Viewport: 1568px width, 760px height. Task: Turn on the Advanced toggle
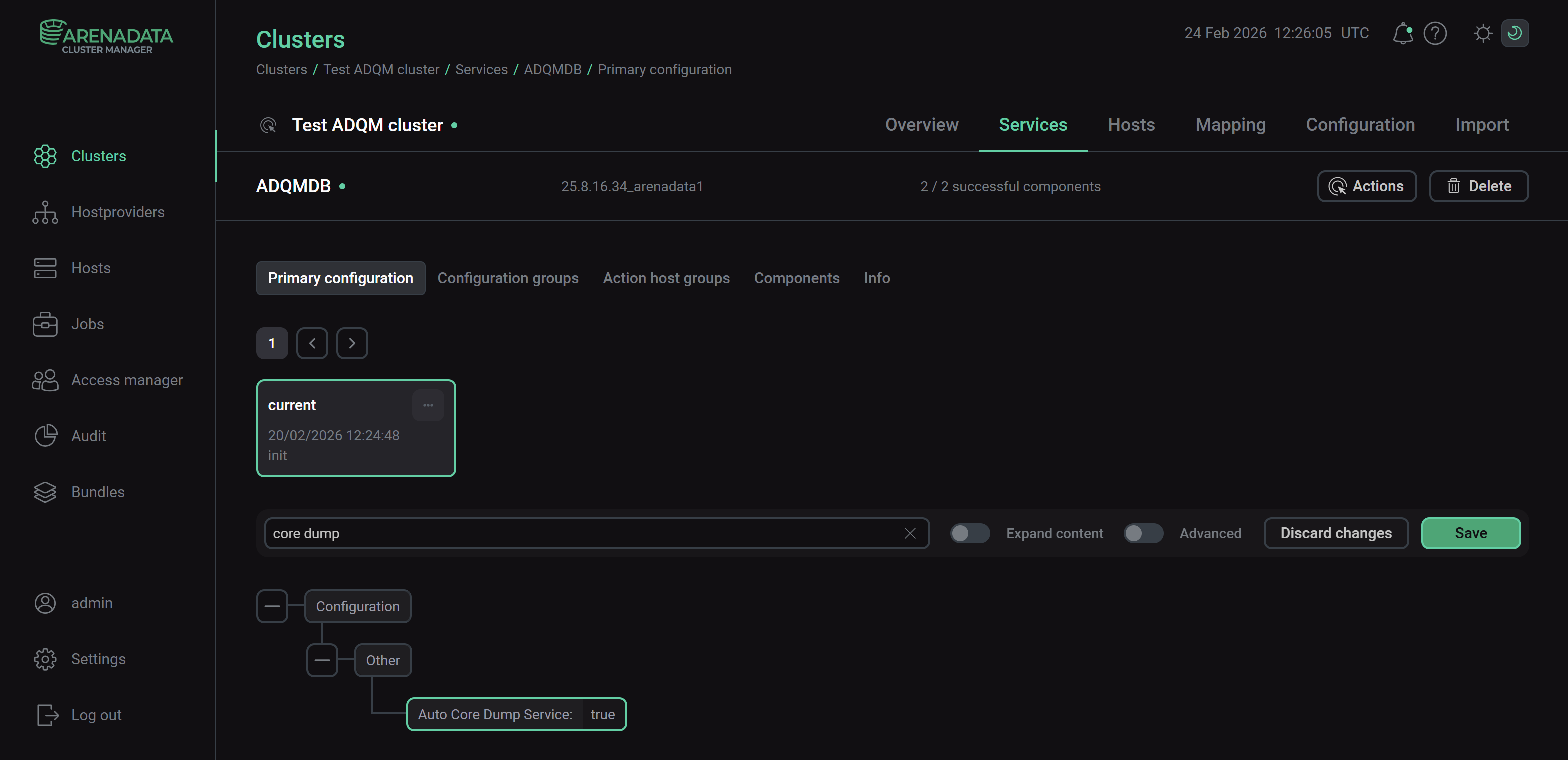1143,533
